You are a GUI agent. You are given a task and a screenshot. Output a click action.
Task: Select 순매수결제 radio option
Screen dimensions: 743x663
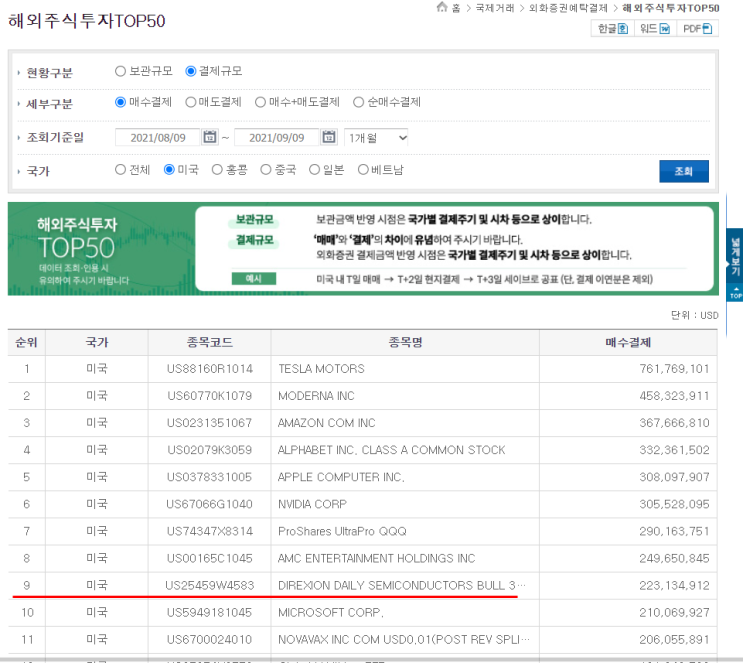click(359, 102)
